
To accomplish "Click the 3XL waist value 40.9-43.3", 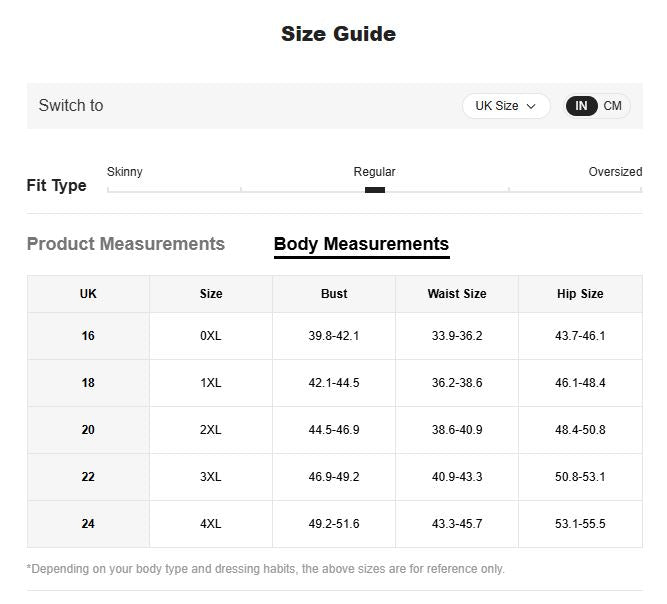I will pos(457,477).
